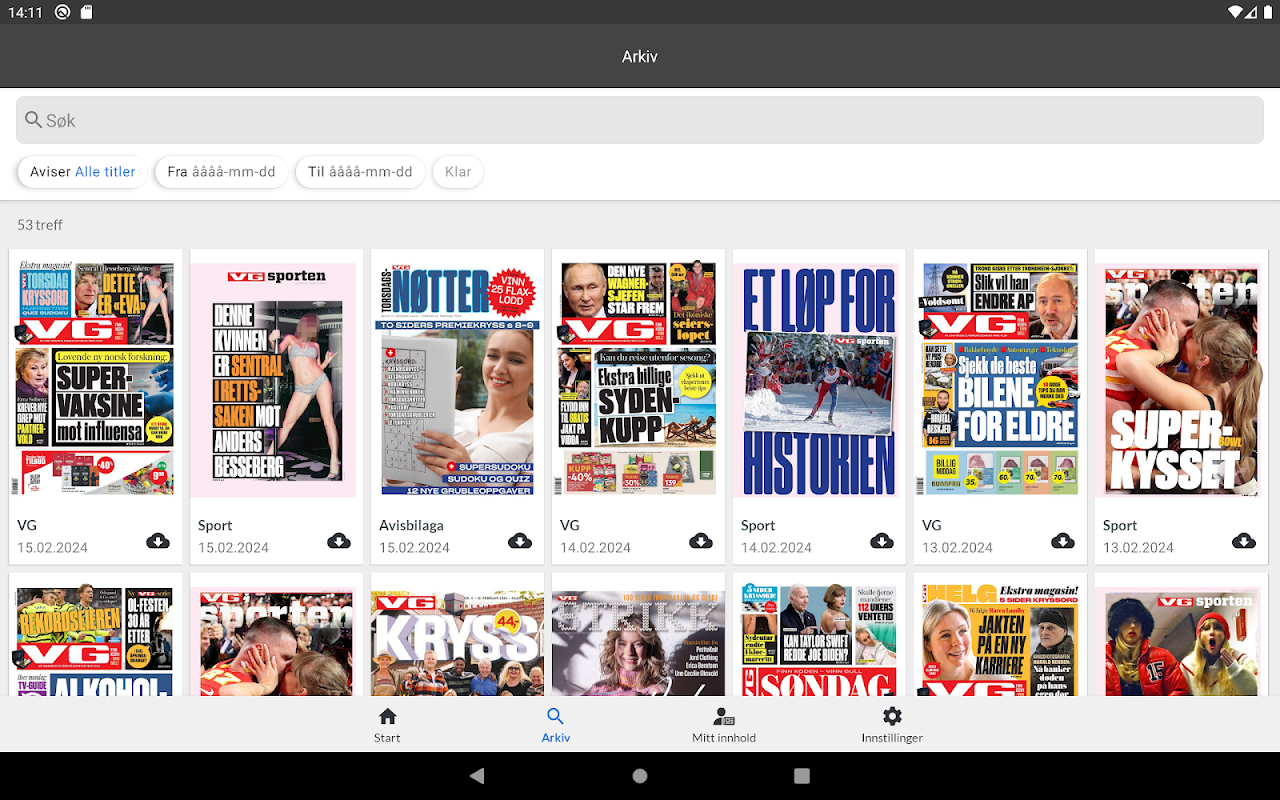Image resolution: width=1280 pixels, height=800 pixels.
Task: Open the Sport Anders Besseberg cover
Action: (x=277, y=379)
